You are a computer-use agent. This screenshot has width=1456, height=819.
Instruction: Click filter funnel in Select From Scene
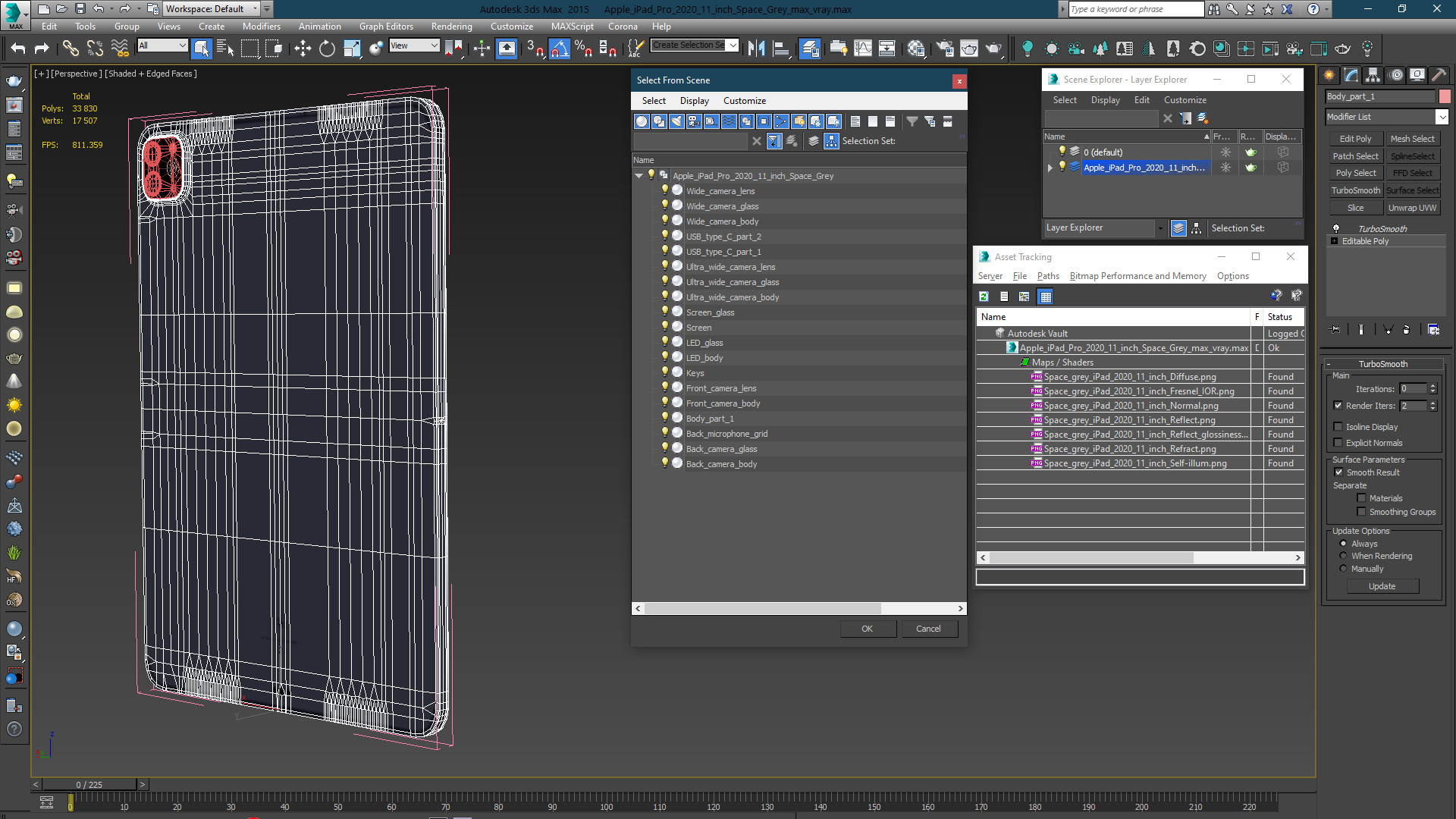pyautogui.click(x=912, y=121)
